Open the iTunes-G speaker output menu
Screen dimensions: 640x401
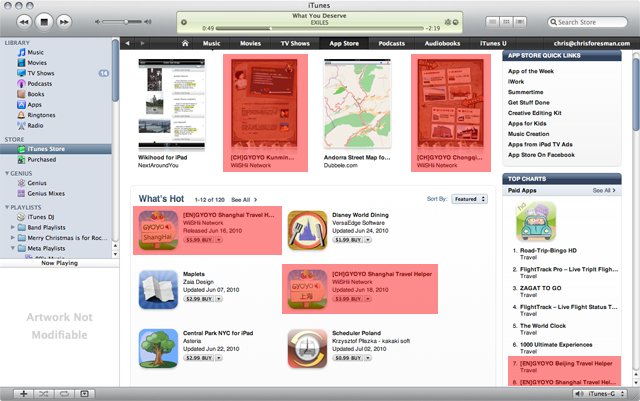[600, 394]
